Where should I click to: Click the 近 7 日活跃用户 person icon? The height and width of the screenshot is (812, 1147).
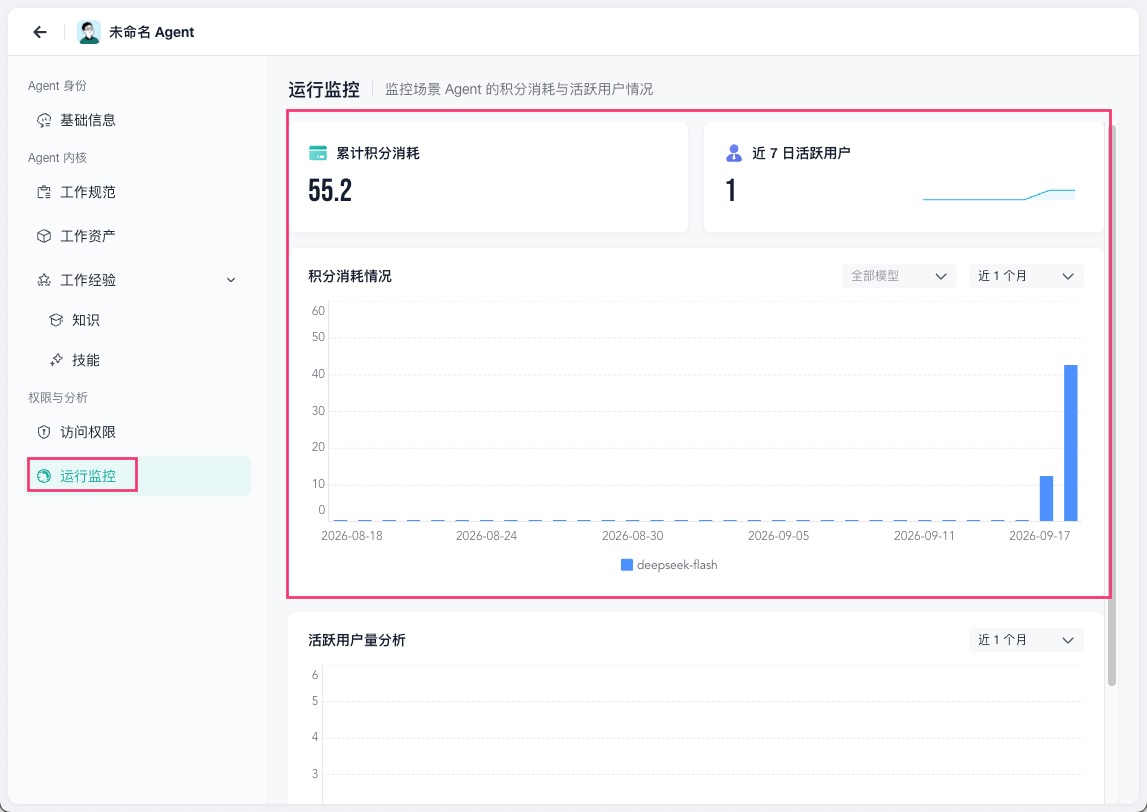pyautogui.click(x=734, y=153)
